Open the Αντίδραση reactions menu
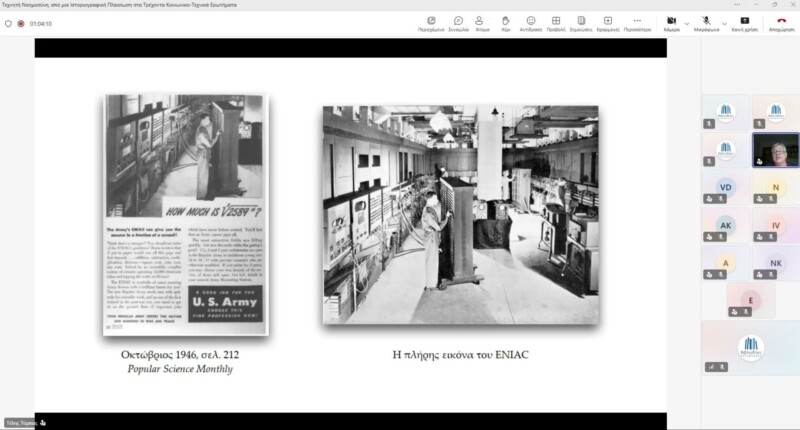Image resolution: width=800 pixels, height=430 pixels. click(x=531, y=23)
